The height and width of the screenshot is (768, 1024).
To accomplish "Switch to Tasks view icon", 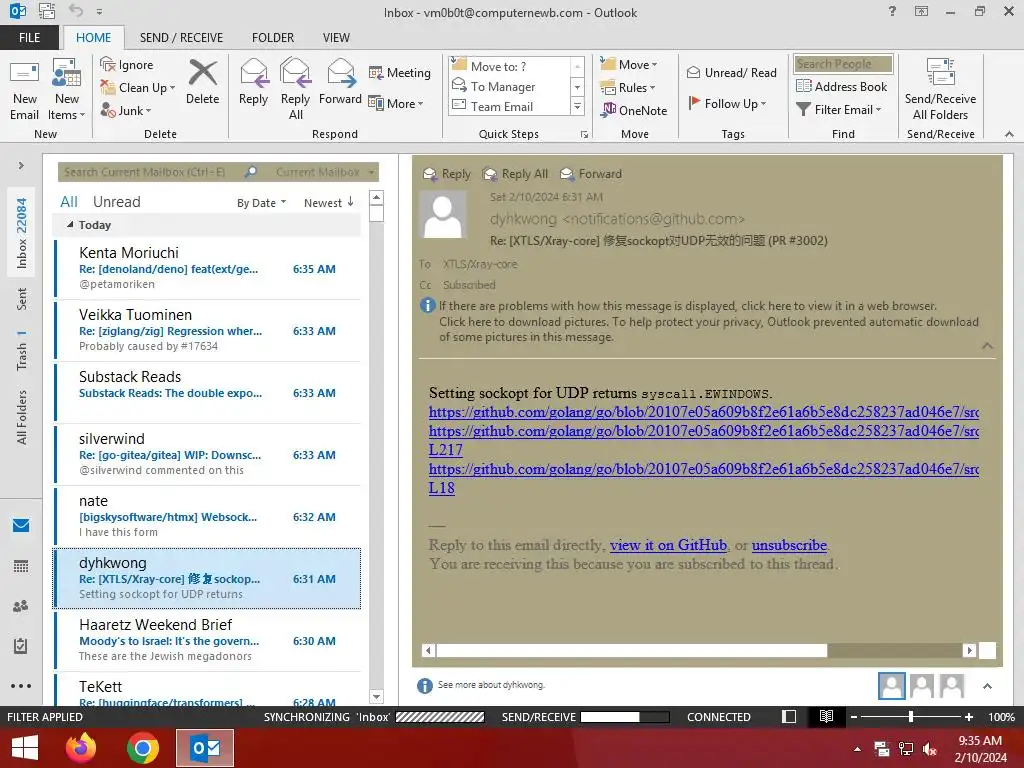I will coord(21,646).
